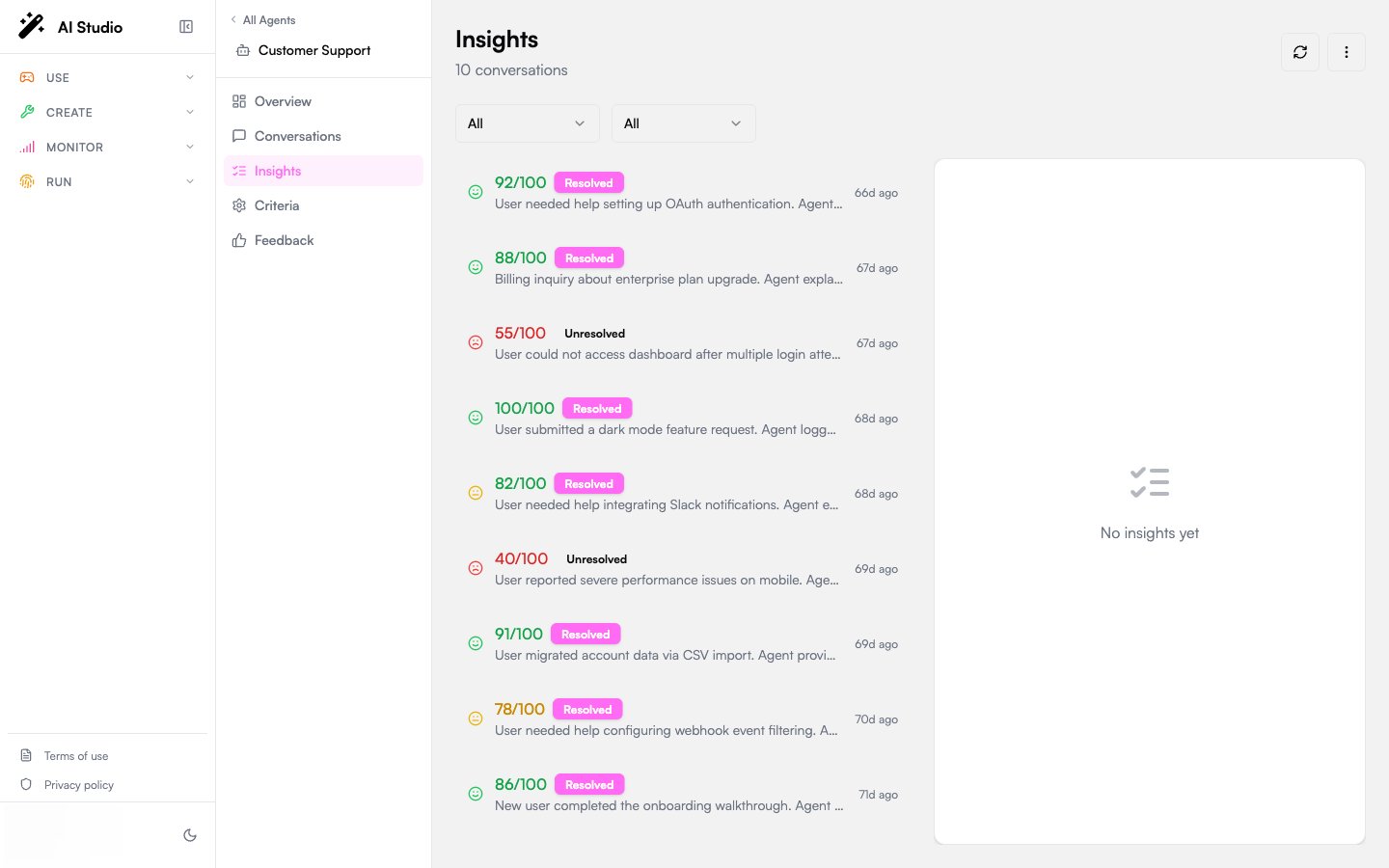
Task: Click the red sad face for 40/100 conversation
Action: click(476, 568)
